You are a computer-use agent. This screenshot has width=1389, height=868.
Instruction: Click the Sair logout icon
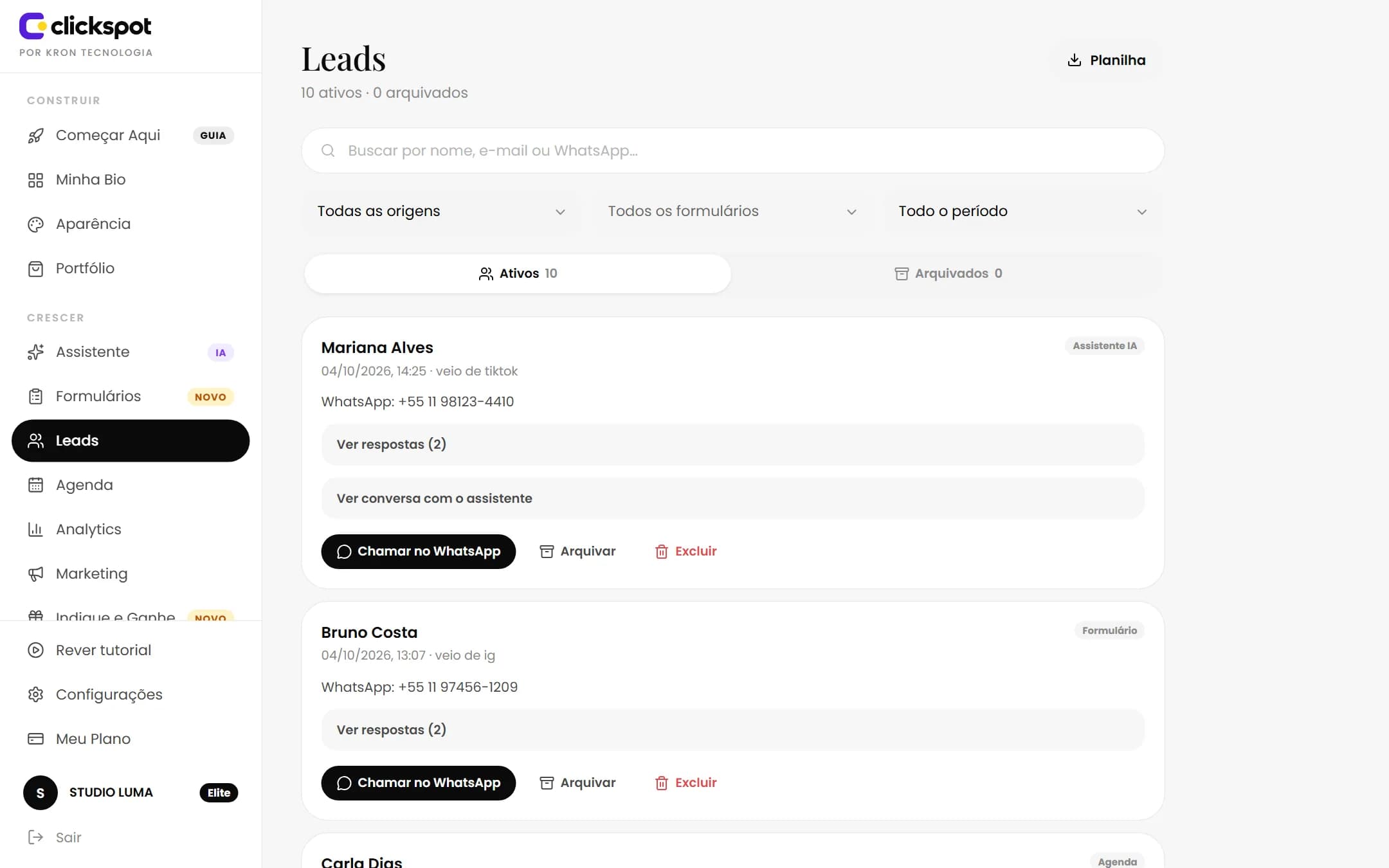[35, 838]
